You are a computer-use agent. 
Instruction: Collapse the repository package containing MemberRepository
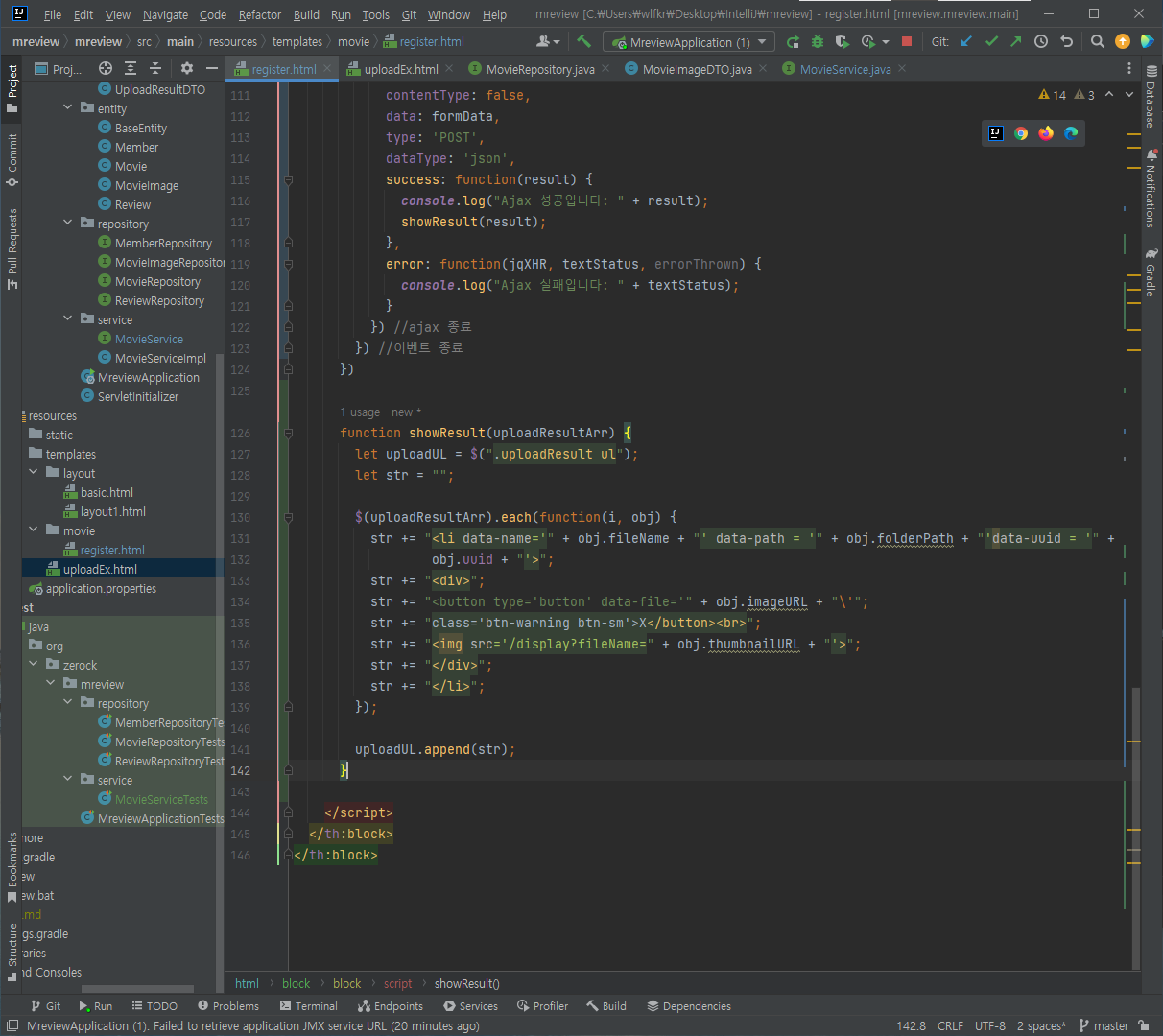[67, 224]
